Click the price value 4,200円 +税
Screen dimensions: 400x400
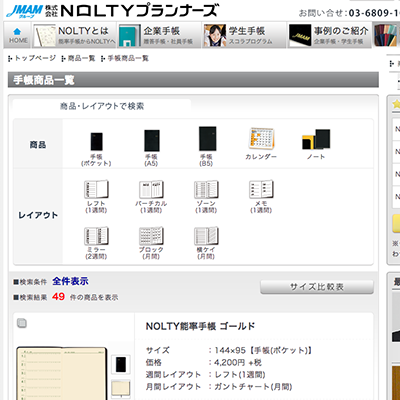pyautogui.click(x=238, y=362)
